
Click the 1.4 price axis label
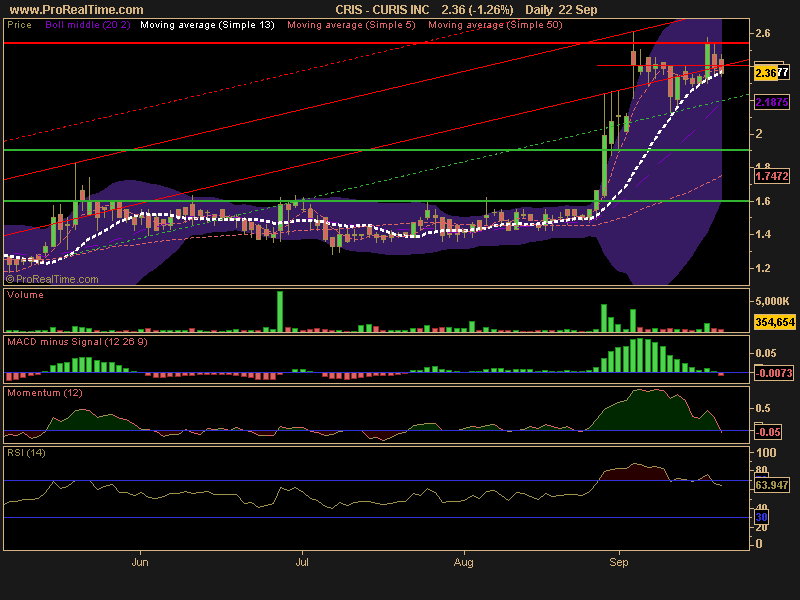tap(763, 234)
